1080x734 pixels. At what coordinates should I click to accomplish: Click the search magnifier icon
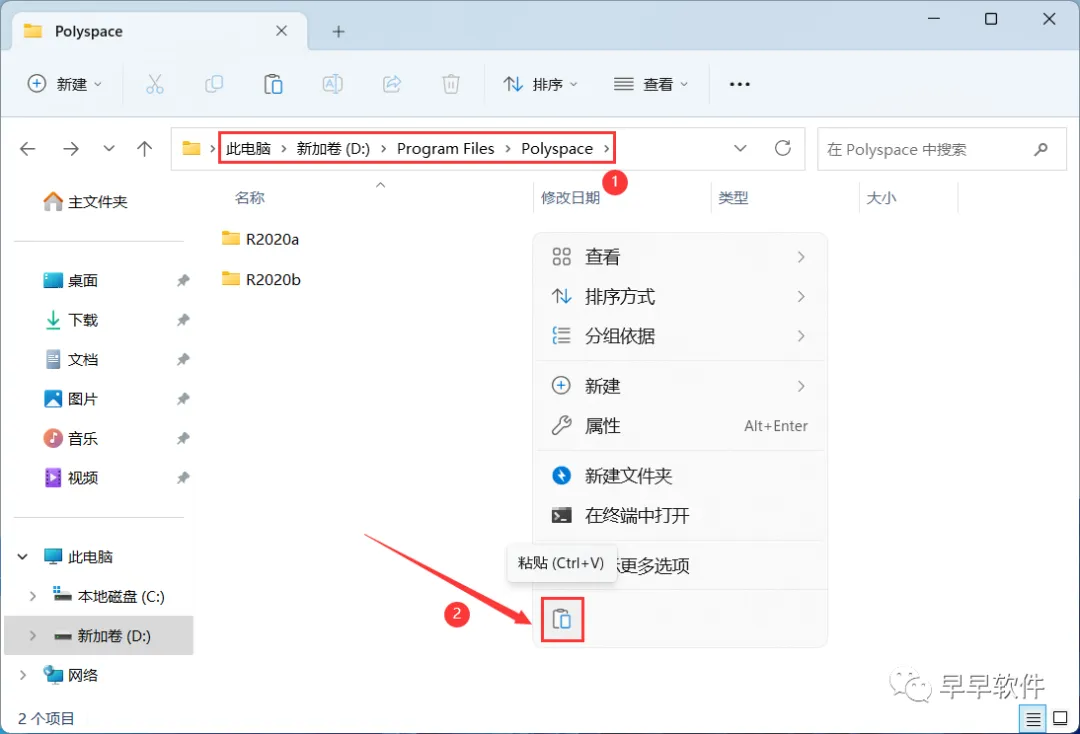pos(1041,149)
